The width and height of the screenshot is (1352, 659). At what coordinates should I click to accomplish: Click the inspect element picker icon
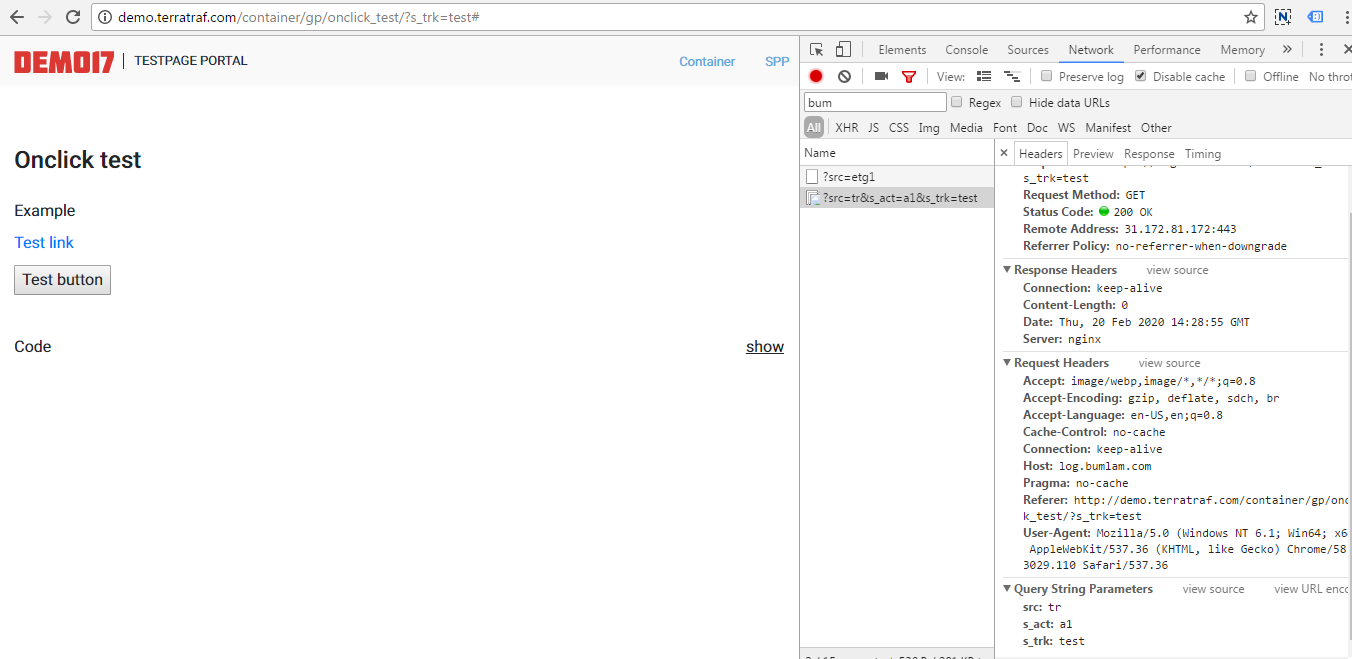[817, 50]
